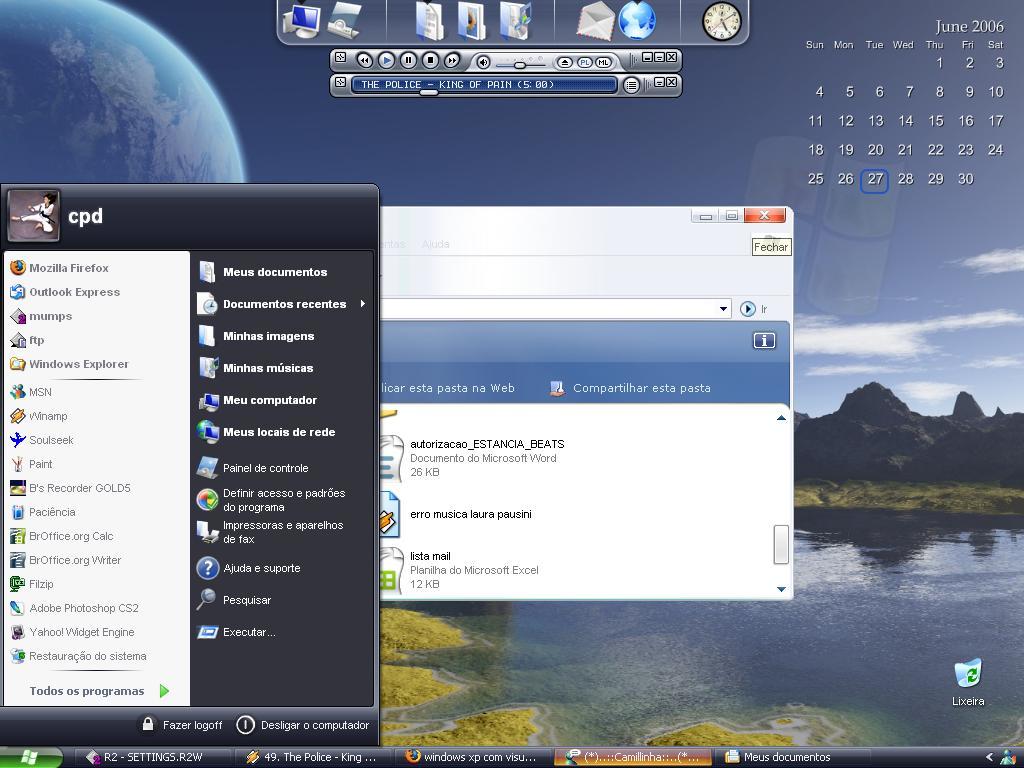Open the address bar dropdown in Explorer window
This screenshot has width=1024, height=768.
[x=723, y=309]
